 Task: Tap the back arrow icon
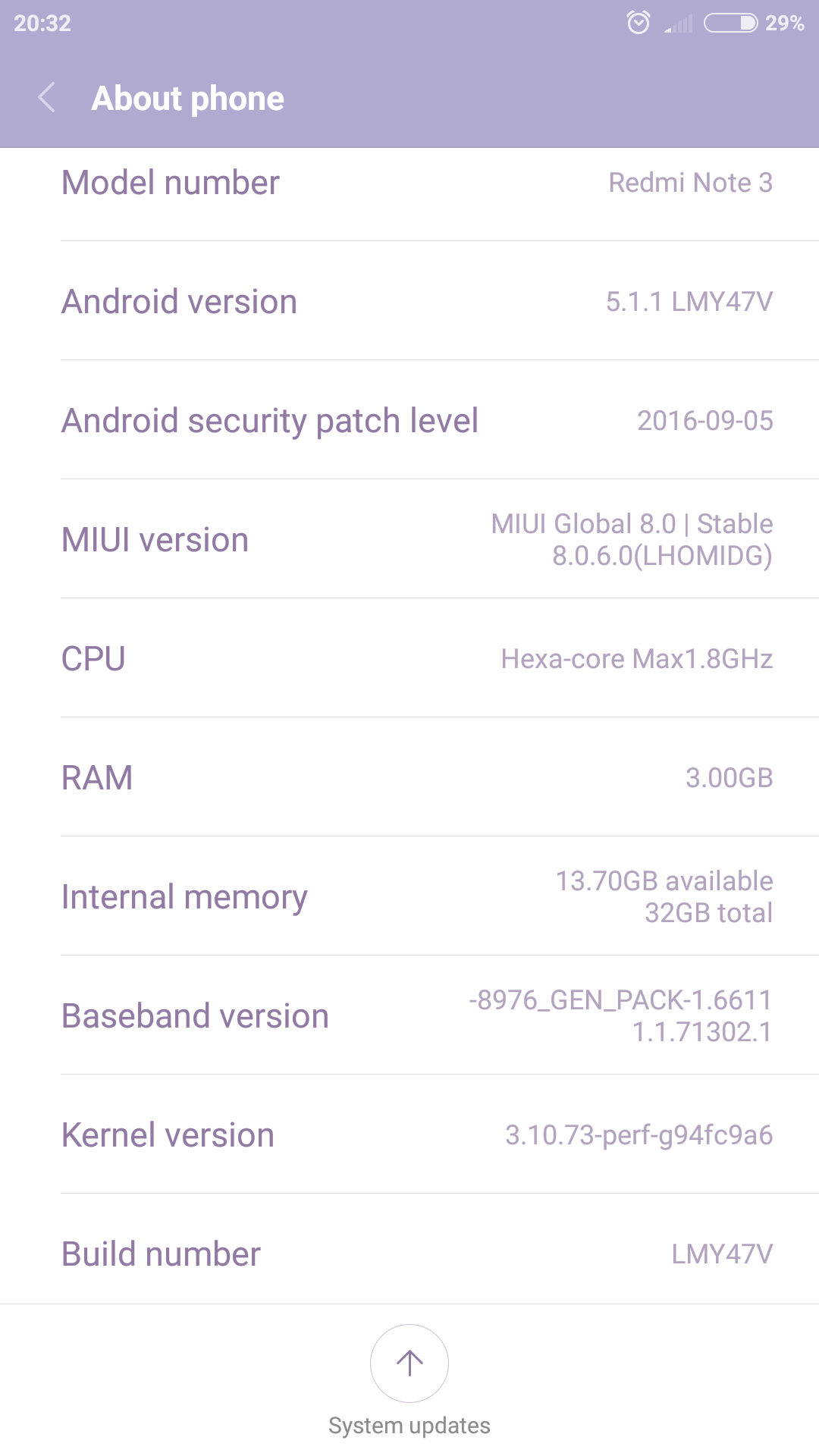coord(47,98)
